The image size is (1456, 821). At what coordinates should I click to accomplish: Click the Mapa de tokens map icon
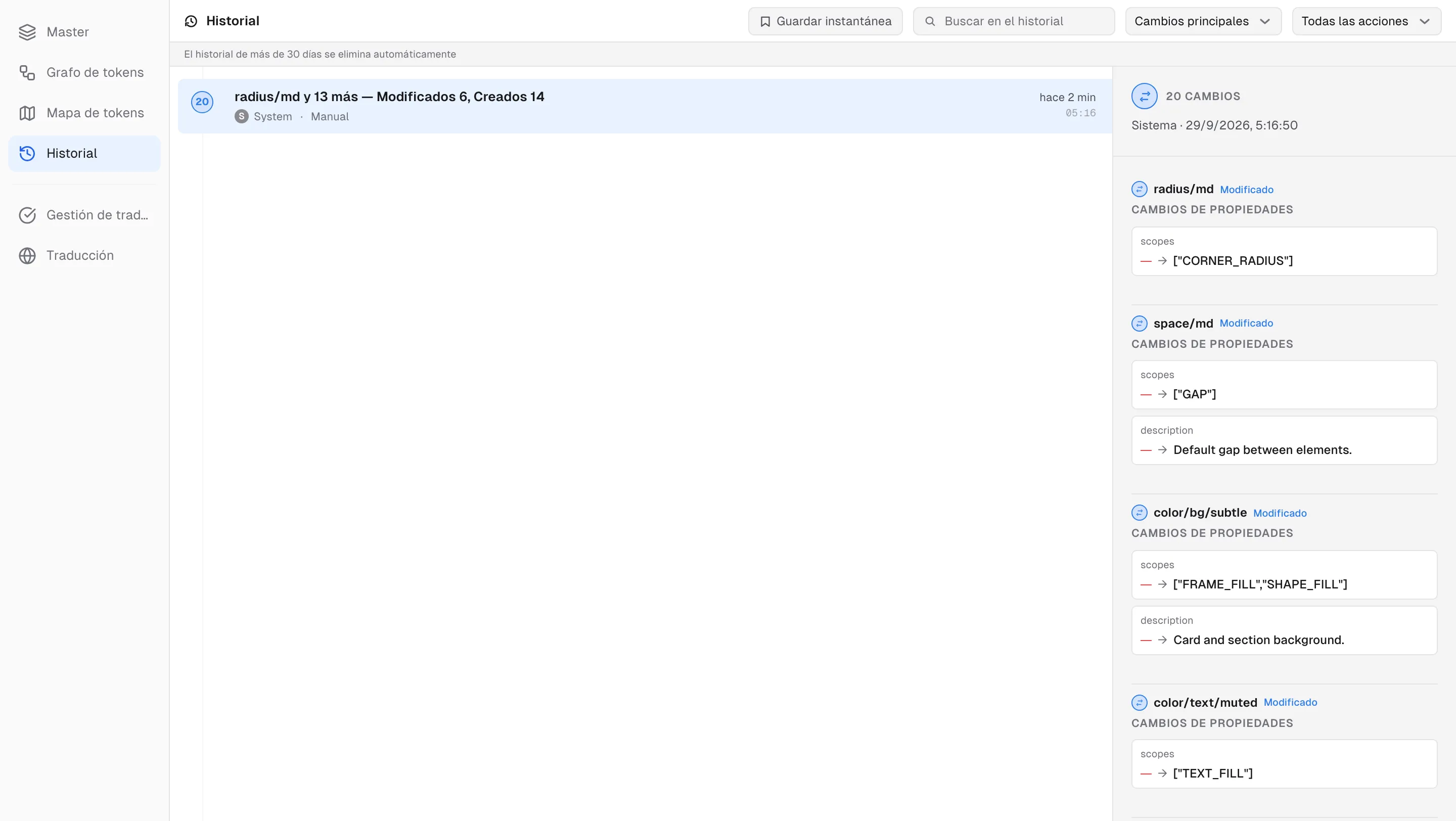(27, 113)
